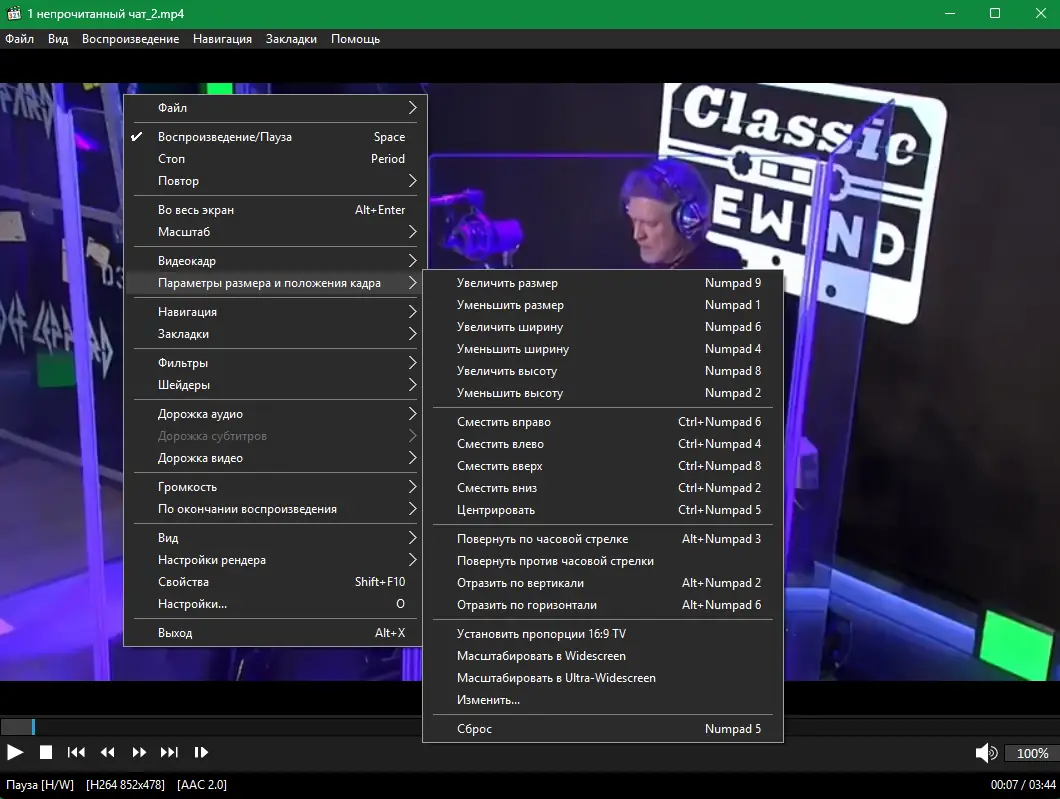This screenshot has width=1060, height=799.
Task: Skip to next file icon
Action: click(x=169, y=752)
